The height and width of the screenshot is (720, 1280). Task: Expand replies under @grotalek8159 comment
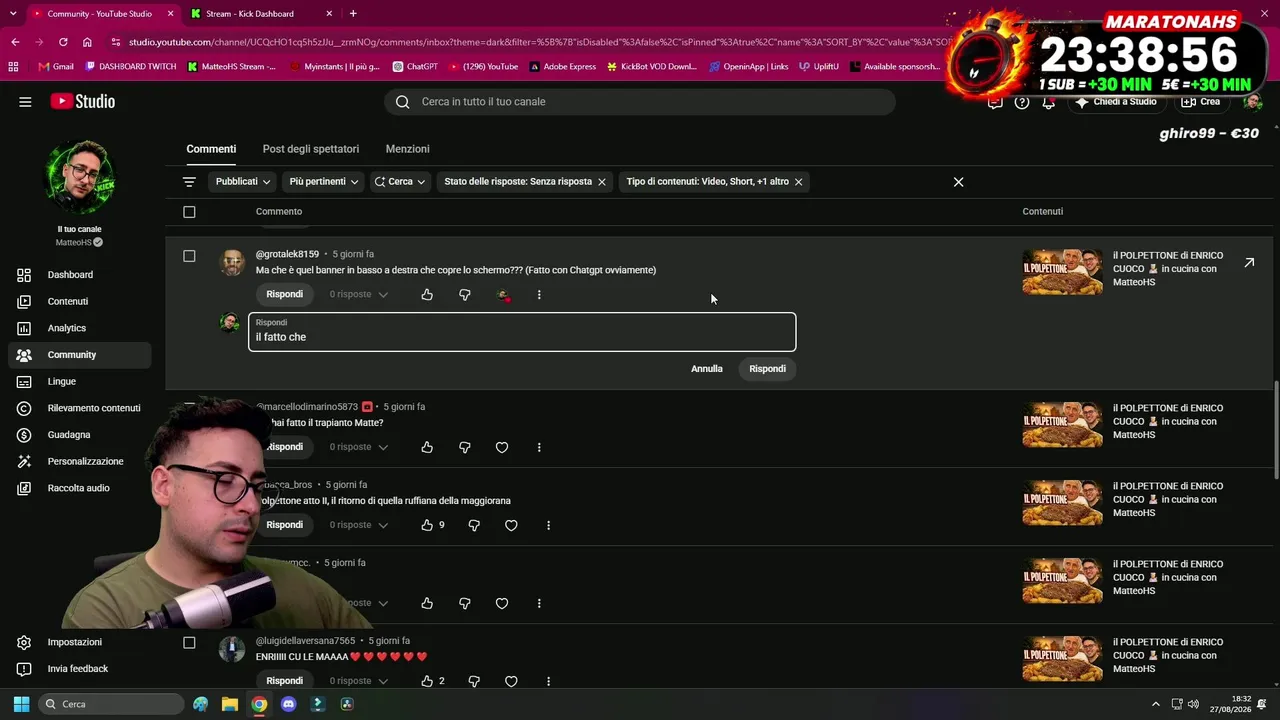click(359, 295)
